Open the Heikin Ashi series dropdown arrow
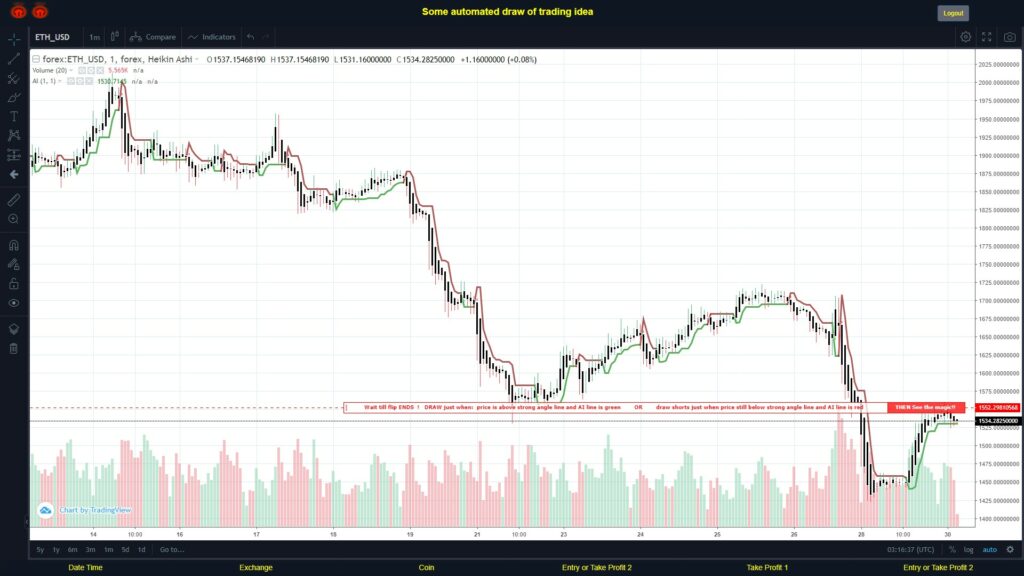 click(x=197, y=59)
